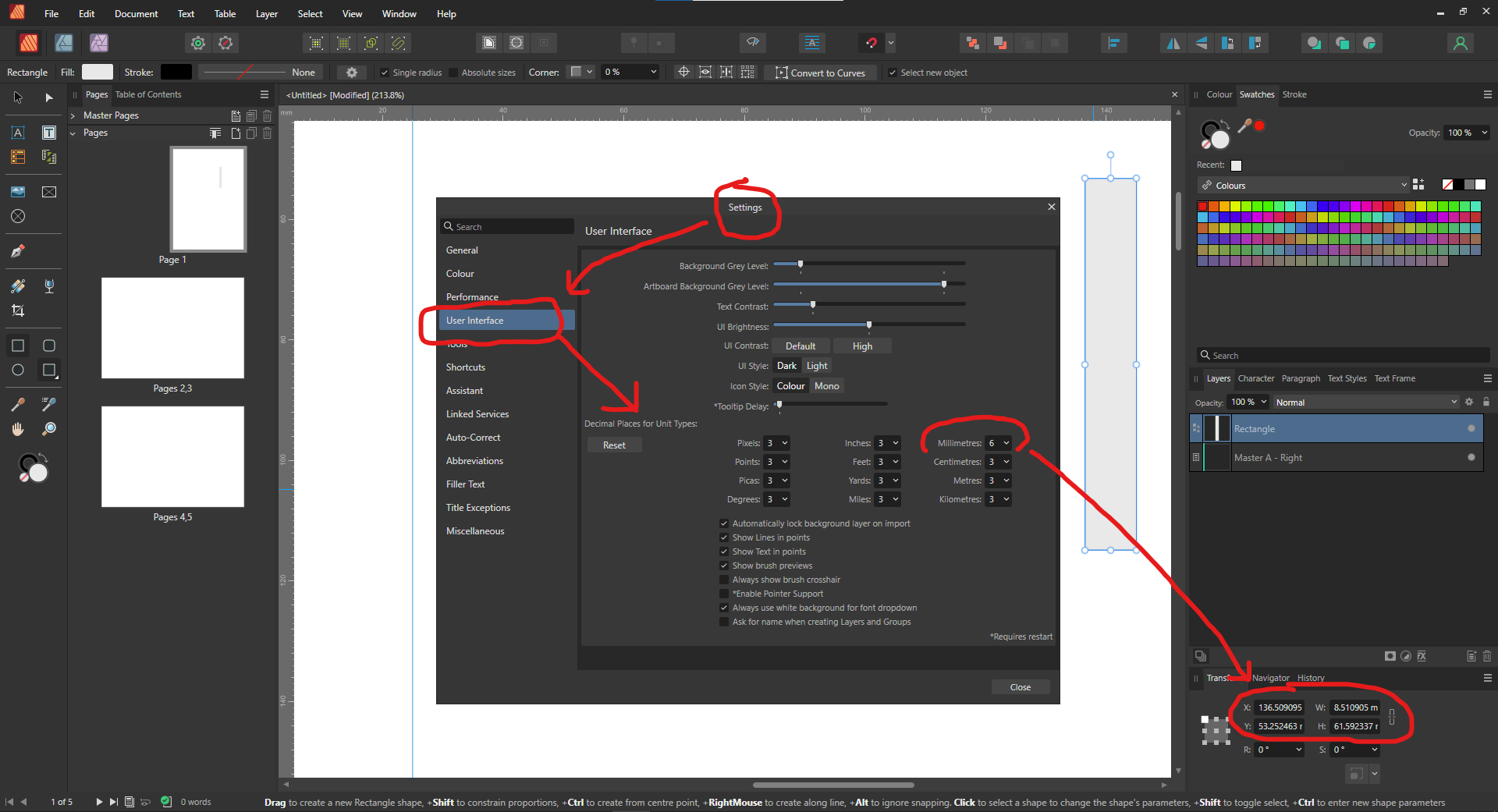Switch to the History tab
1498x812 pixels.
coord(1311,678)
